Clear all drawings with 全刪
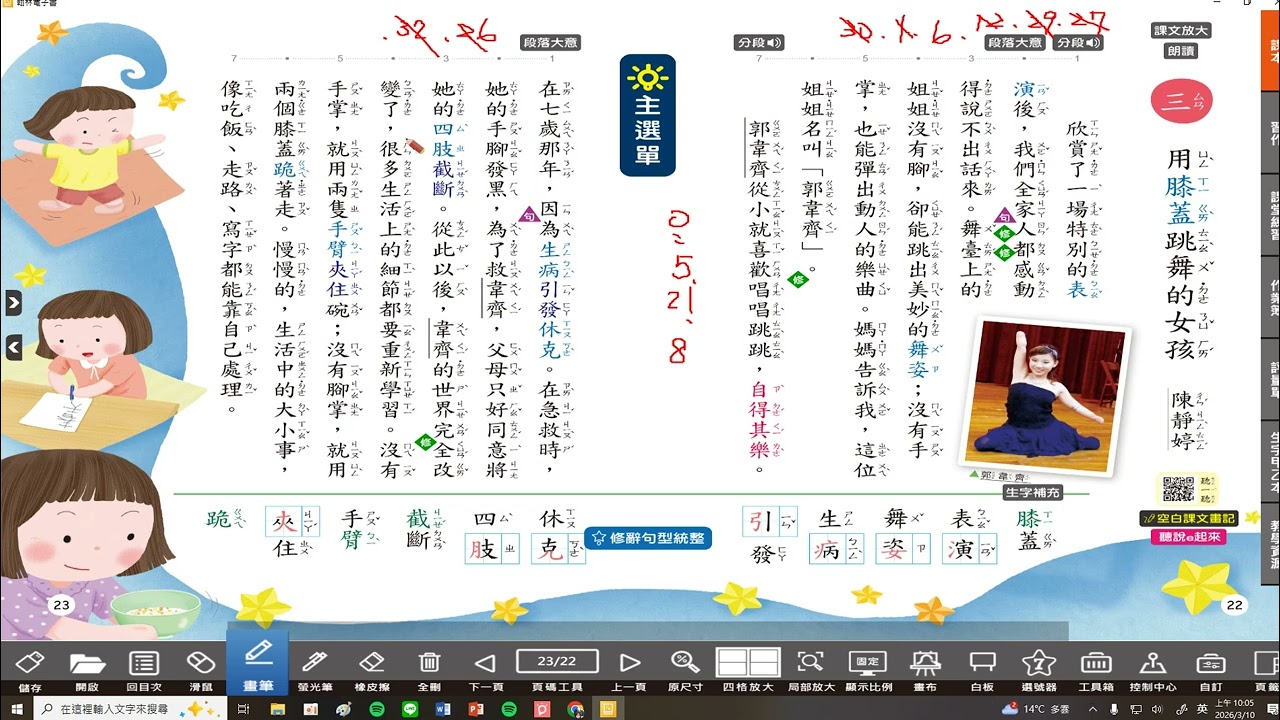Image resolution: width=1280 pixels, height=720 pixels. tap(429, 669)
